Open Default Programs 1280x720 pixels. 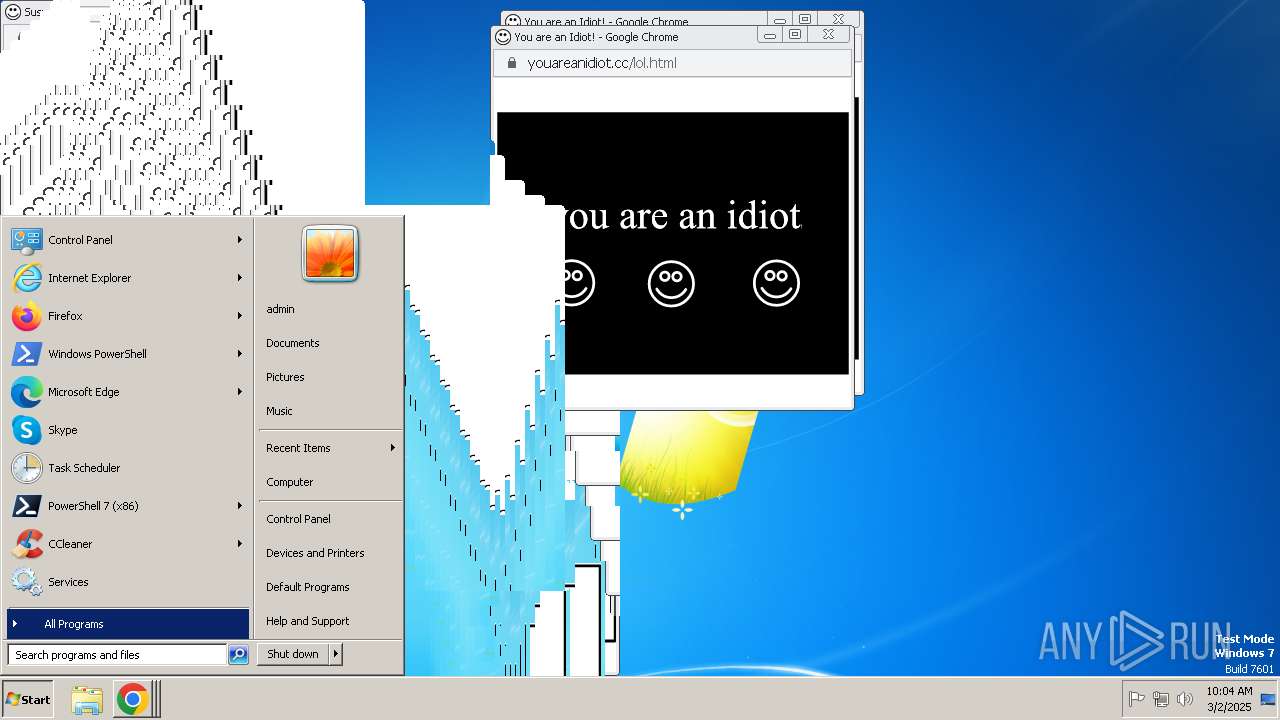329,587
